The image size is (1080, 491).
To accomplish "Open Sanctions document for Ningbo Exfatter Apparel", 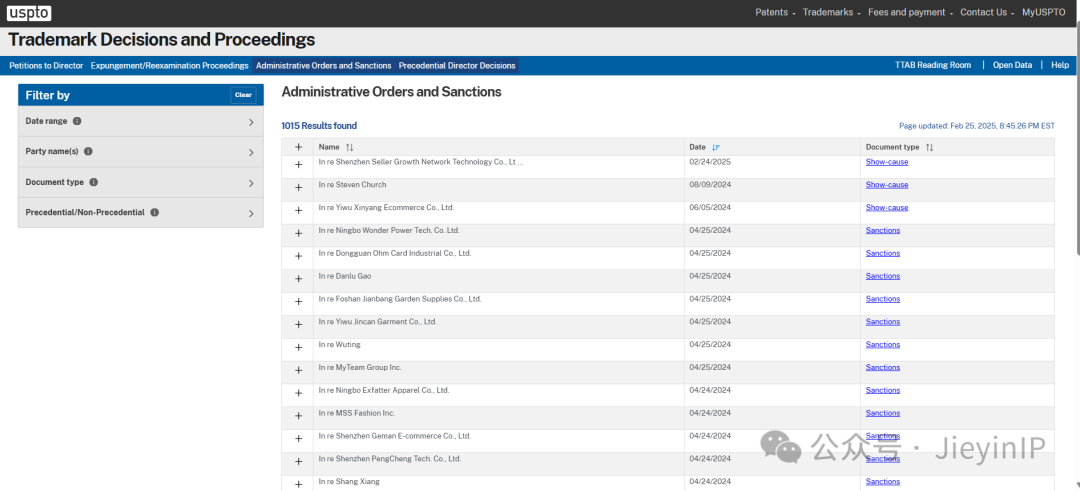I will pos(882,390).
